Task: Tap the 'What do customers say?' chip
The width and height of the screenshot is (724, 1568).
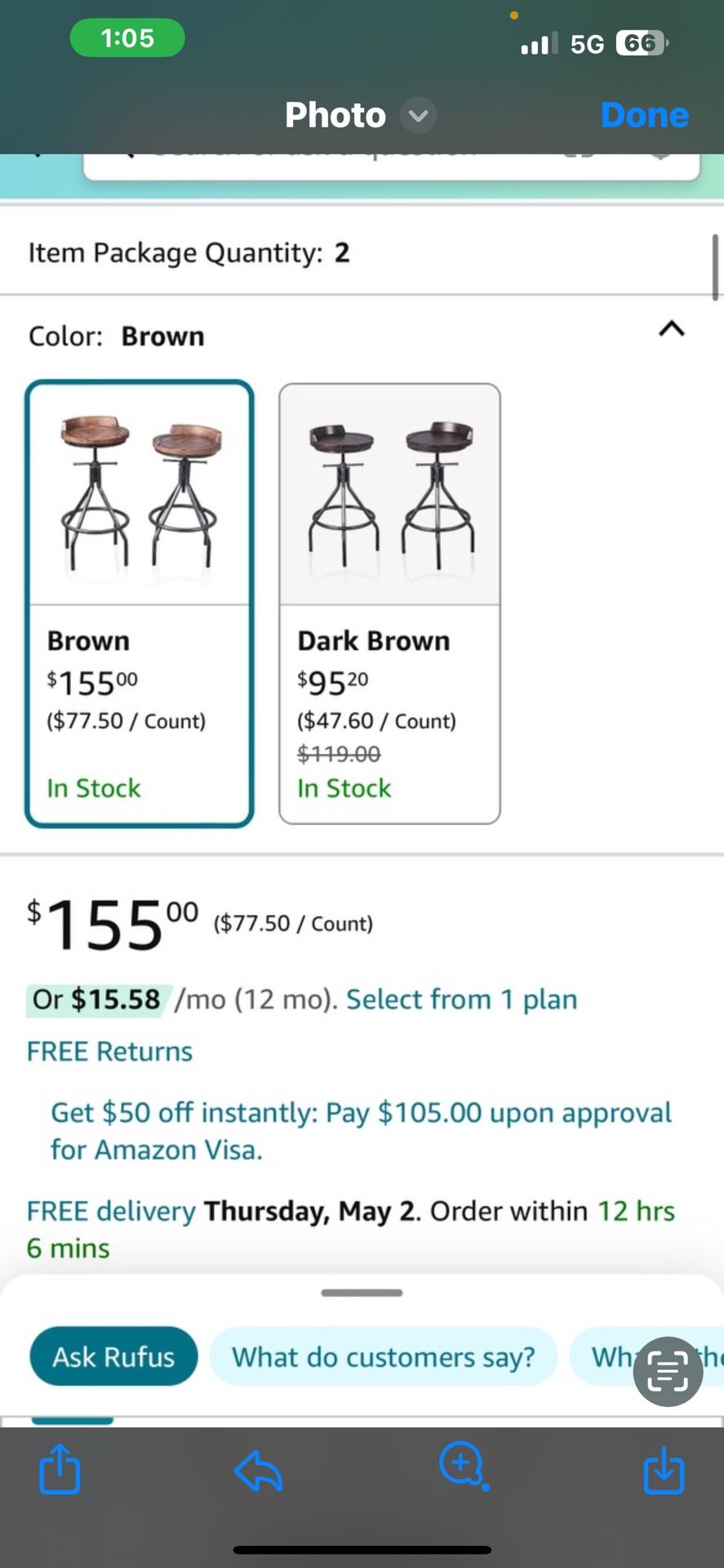Action: (x=384, y=1356)
